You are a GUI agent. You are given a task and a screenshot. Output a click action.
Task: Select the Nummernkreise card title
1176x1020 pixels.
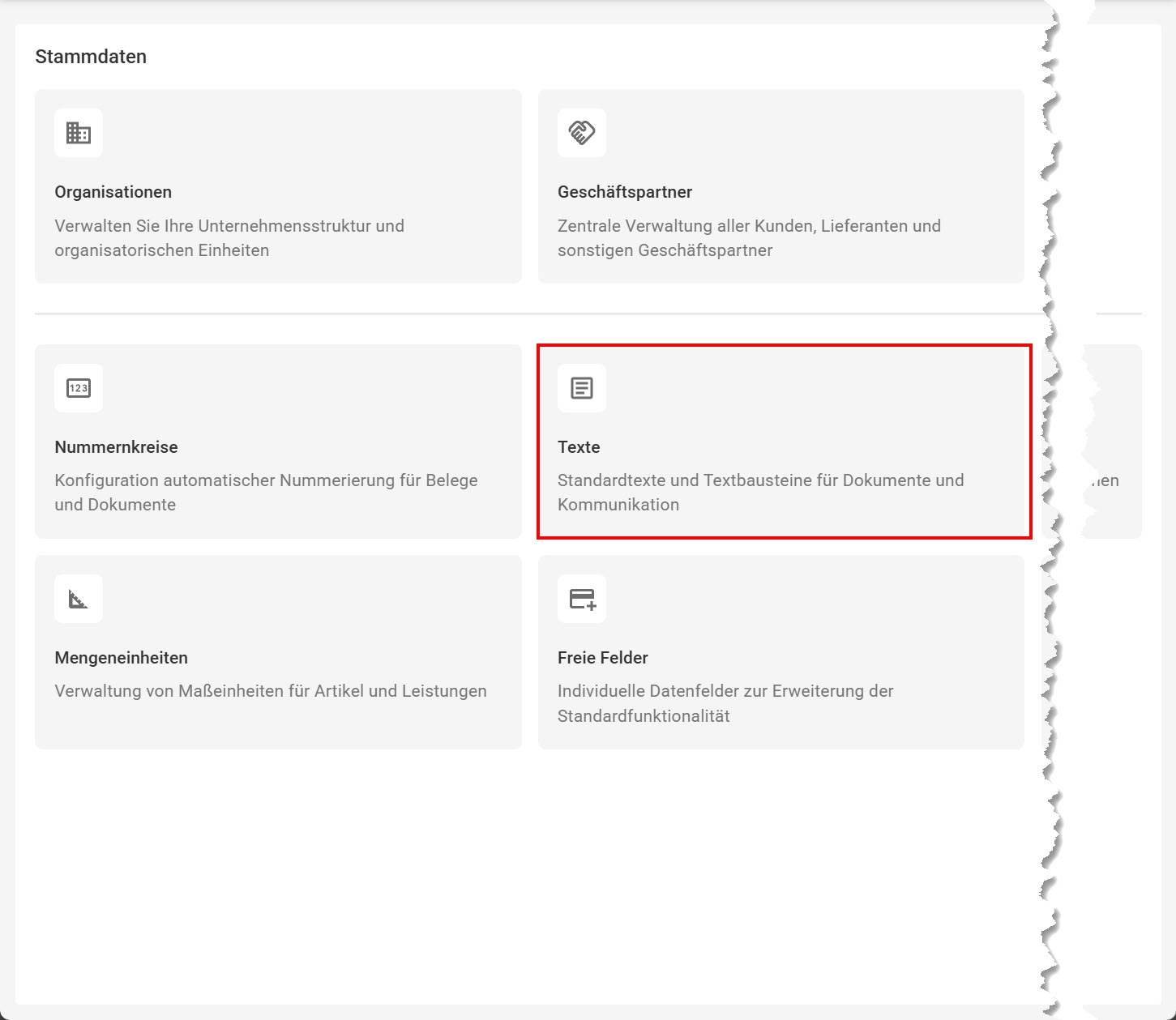116,447
